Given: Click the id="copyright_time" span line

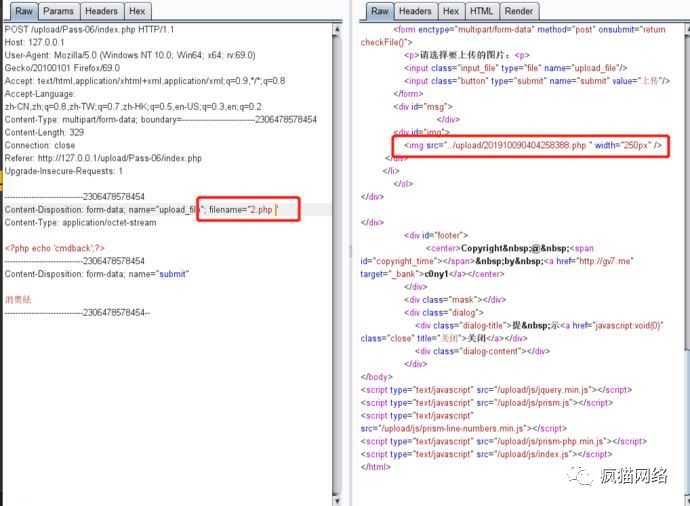Looking at the screenshot, I should 497,261.
